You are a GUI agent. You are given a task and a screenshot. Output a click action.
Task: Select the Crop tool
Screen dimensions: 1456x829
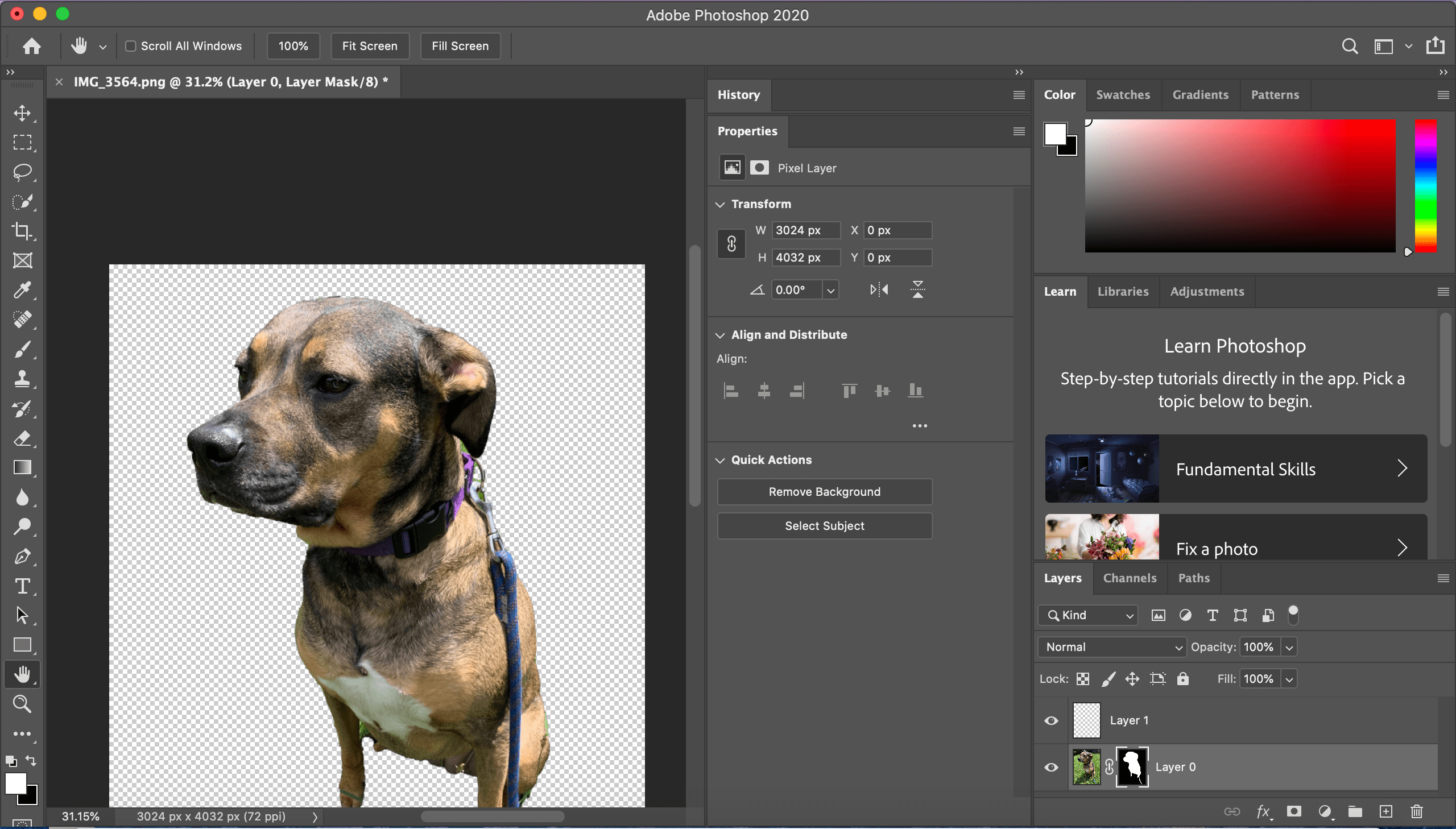22,231
